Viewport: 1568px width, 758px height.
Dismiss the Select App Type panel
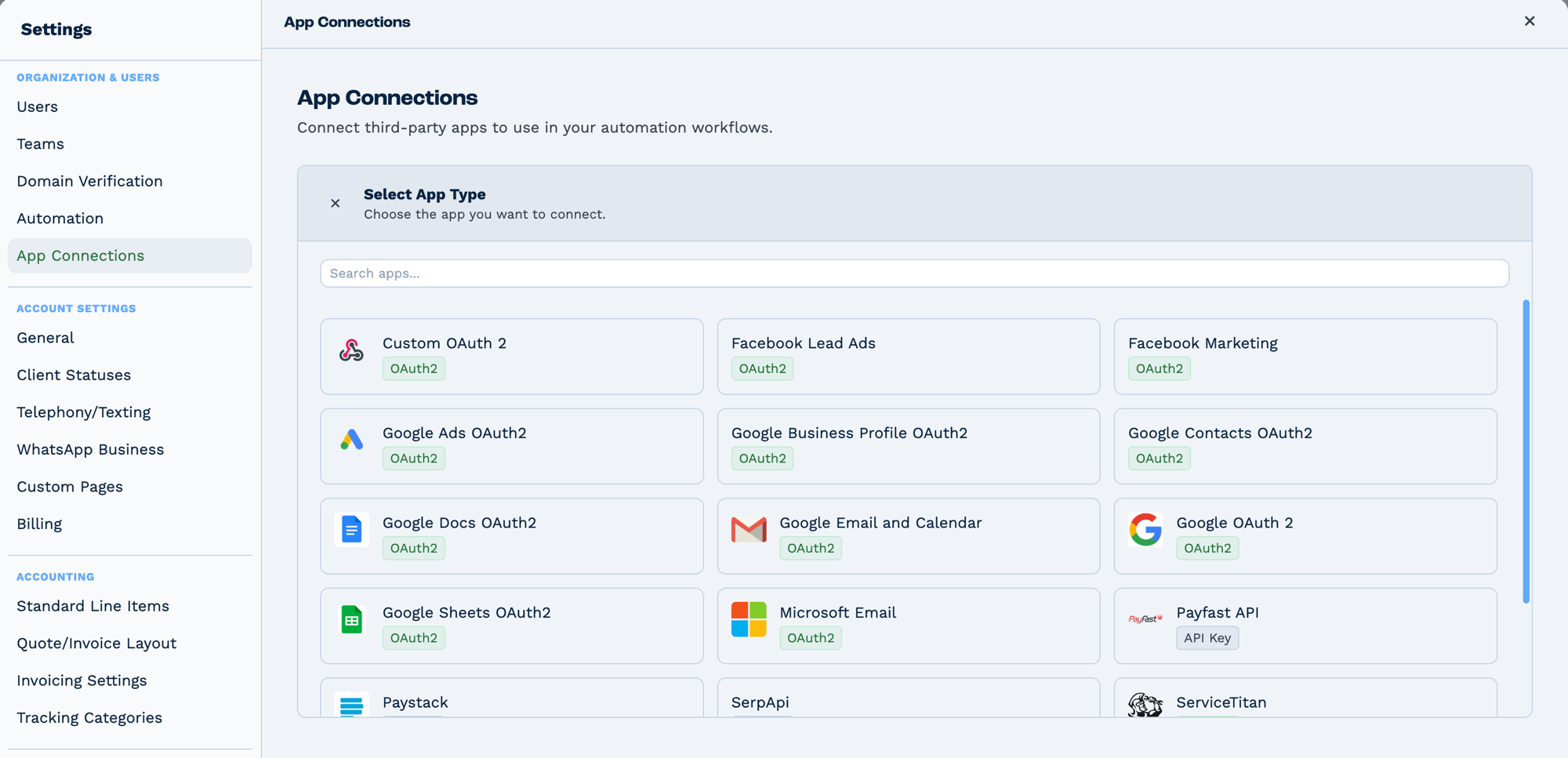(x=336, y=204)
